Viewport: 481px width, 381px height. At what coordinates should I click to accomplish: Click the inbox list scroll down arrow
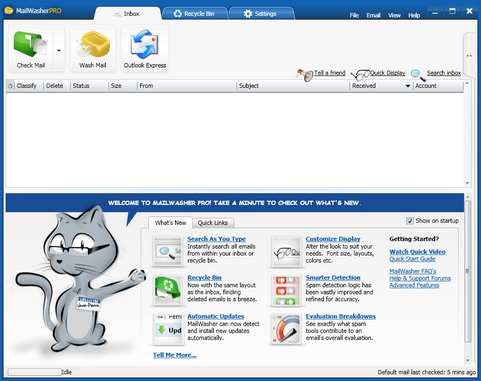coord(467,183)
